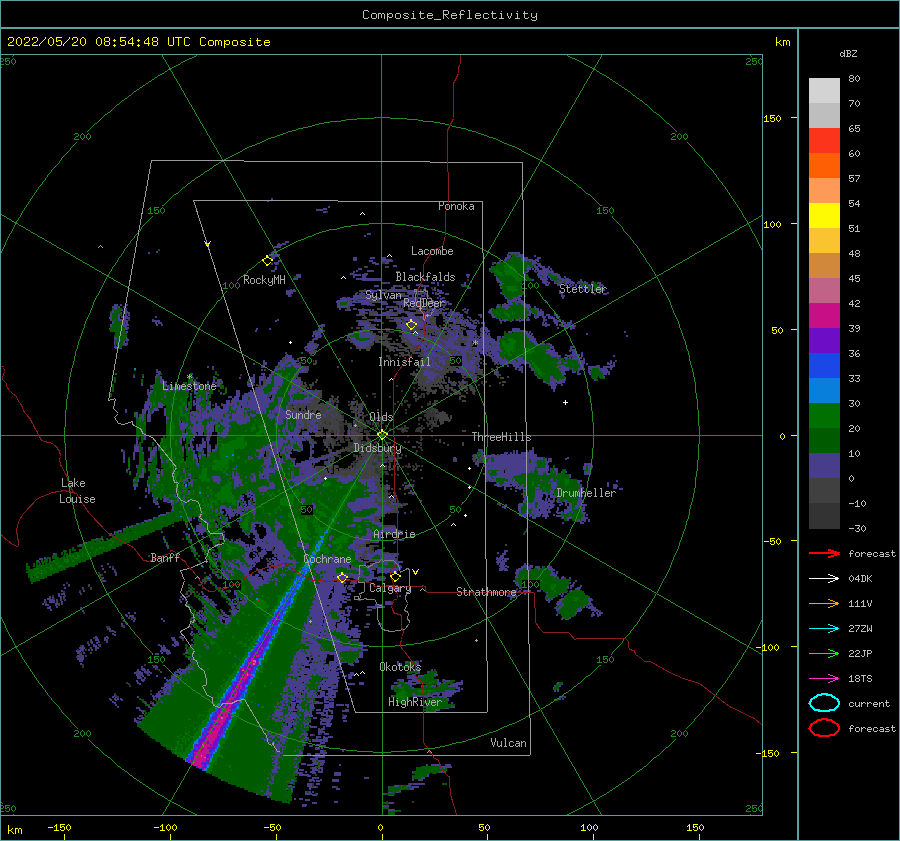This screenshot has height=841, width=900.
Task: Click the Blackfalds city label
Action: tap(425, 277)
